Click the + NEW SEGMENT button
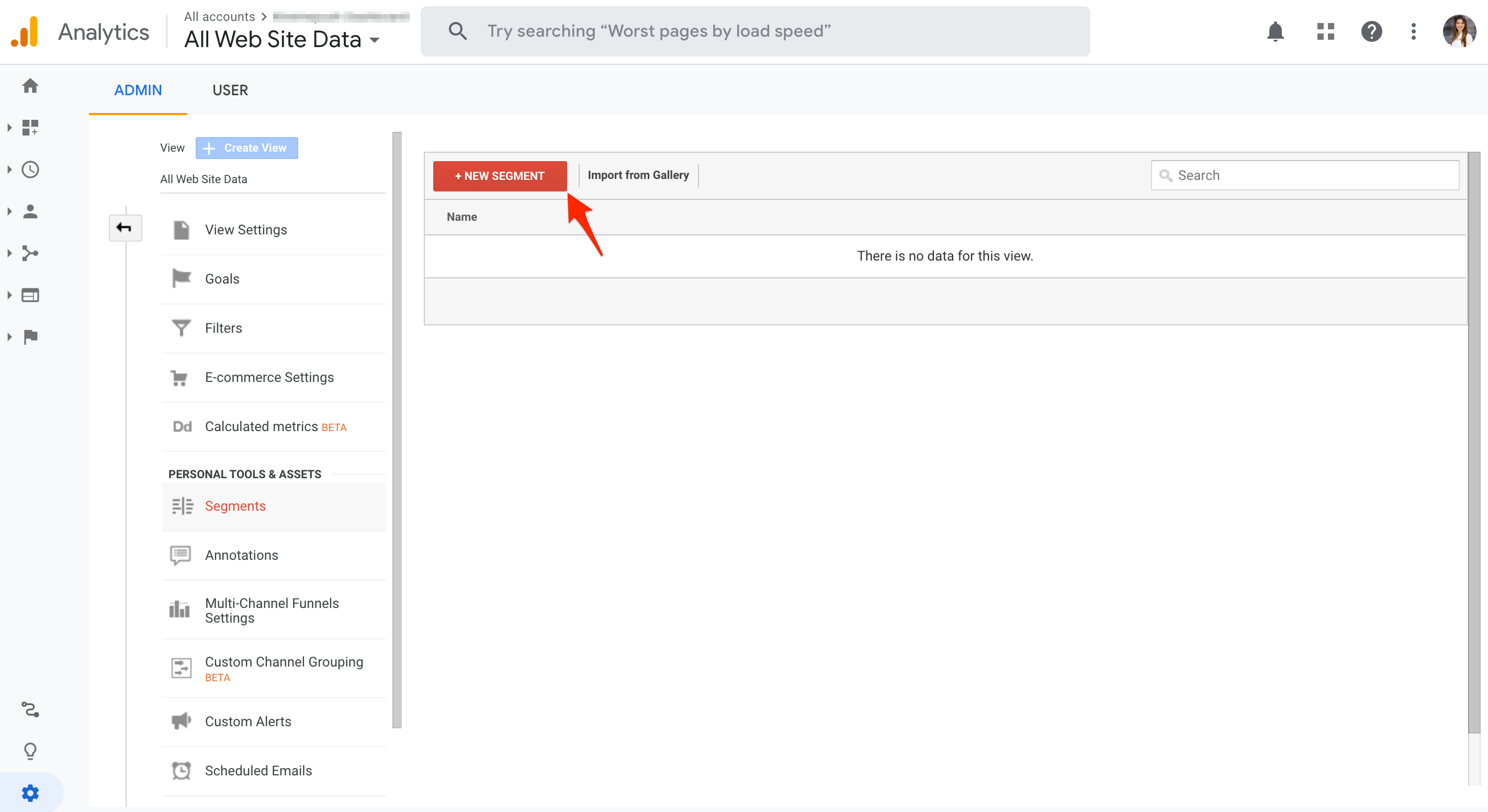 500,176
